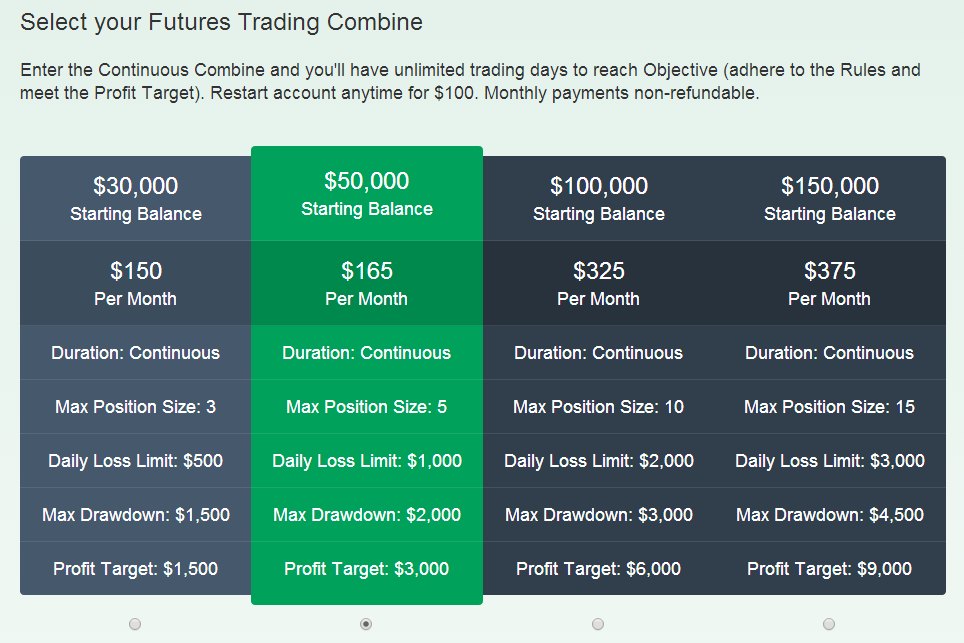Click the $100,000 Starting Balance header
The height and width of the screenshot is (643, 964).
(x=599, y=198)
